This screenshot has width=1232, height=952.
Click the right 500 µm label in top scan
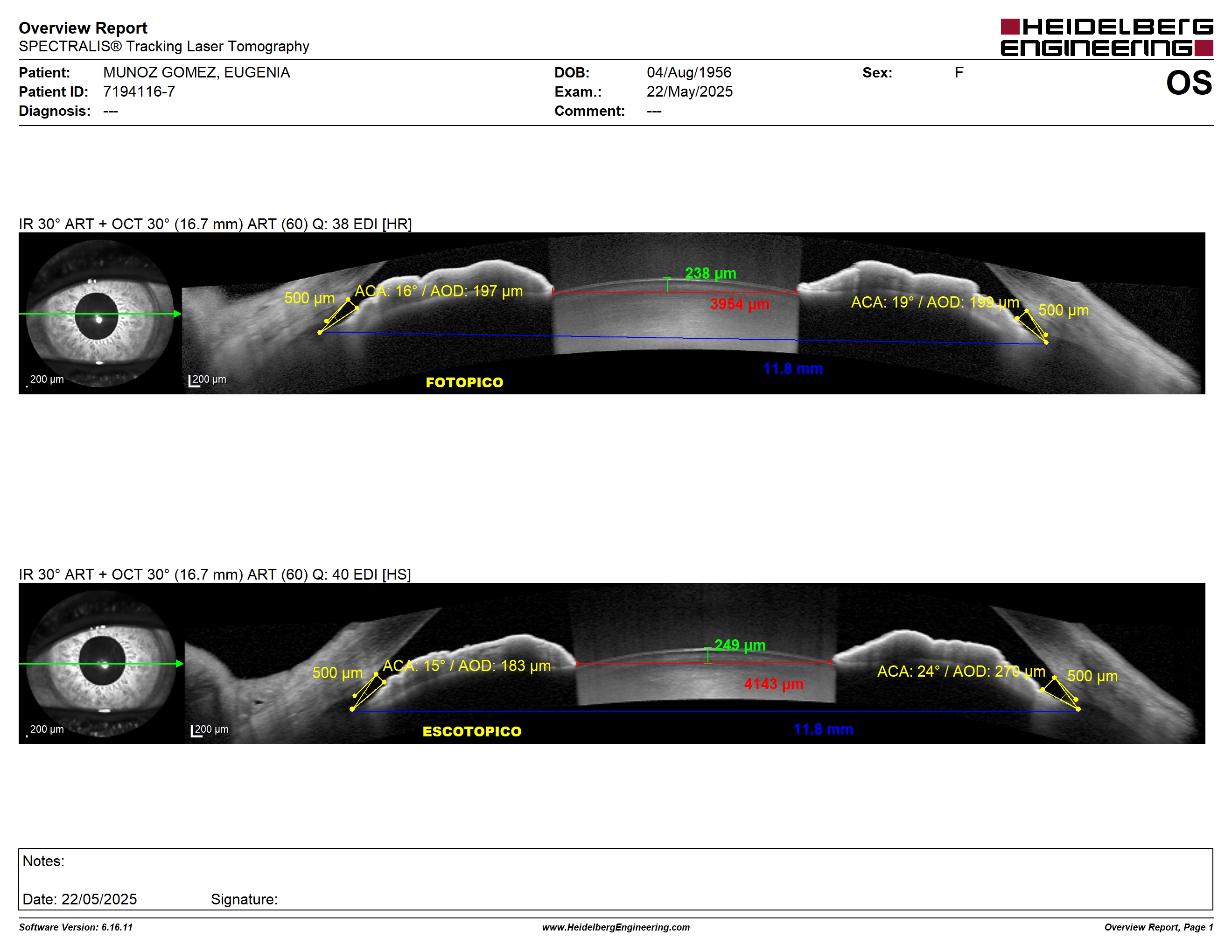pyautogui.click(x=1064, y=310)
